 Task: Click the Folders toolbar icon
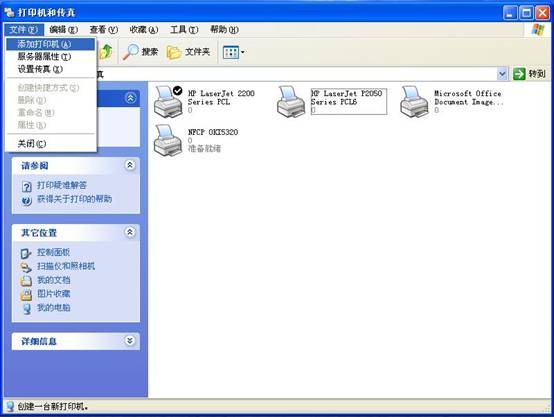pyautogui.click(x=174, y=52)
